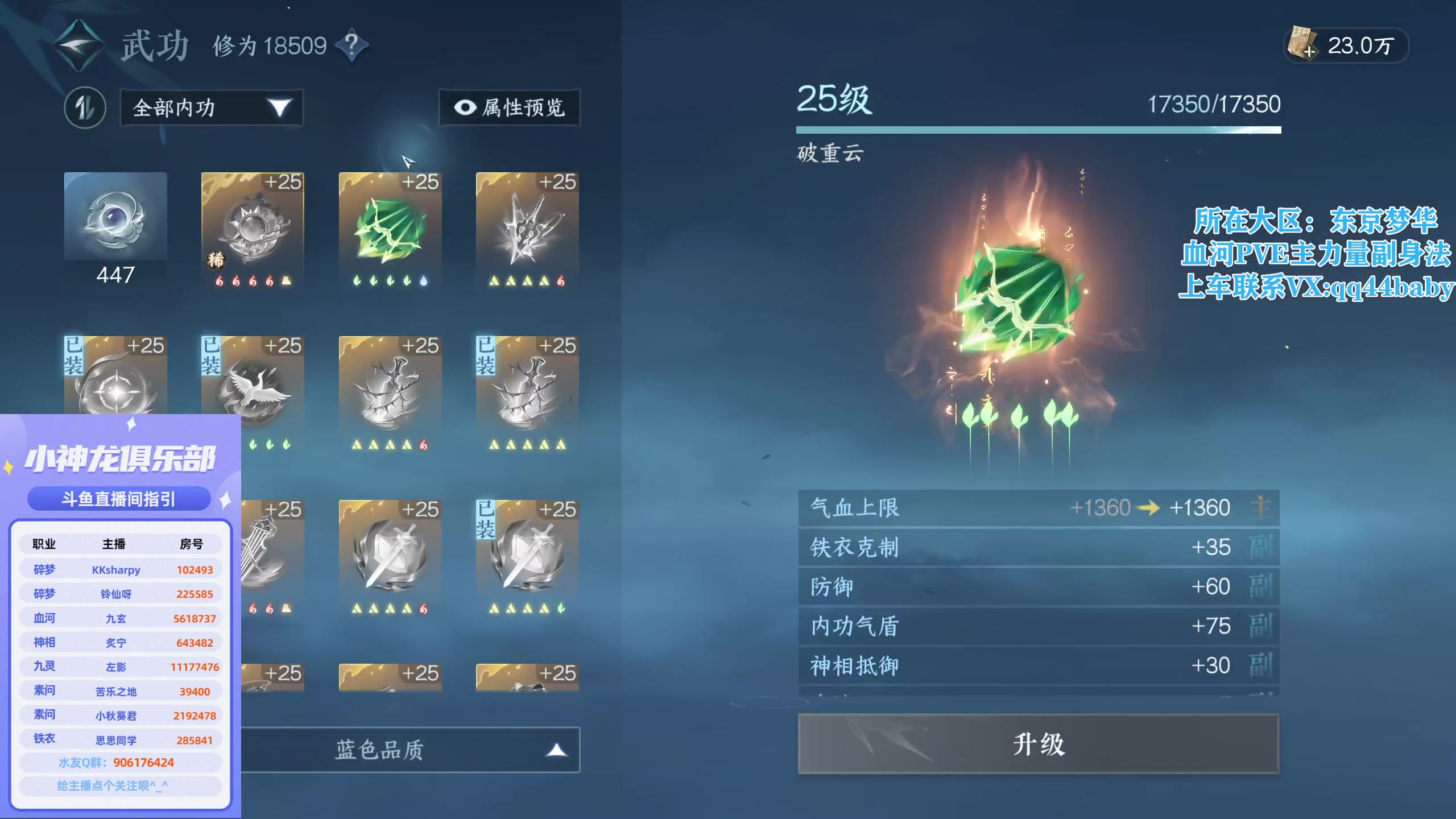Open the cultivation help question mark

click(352, 44)
